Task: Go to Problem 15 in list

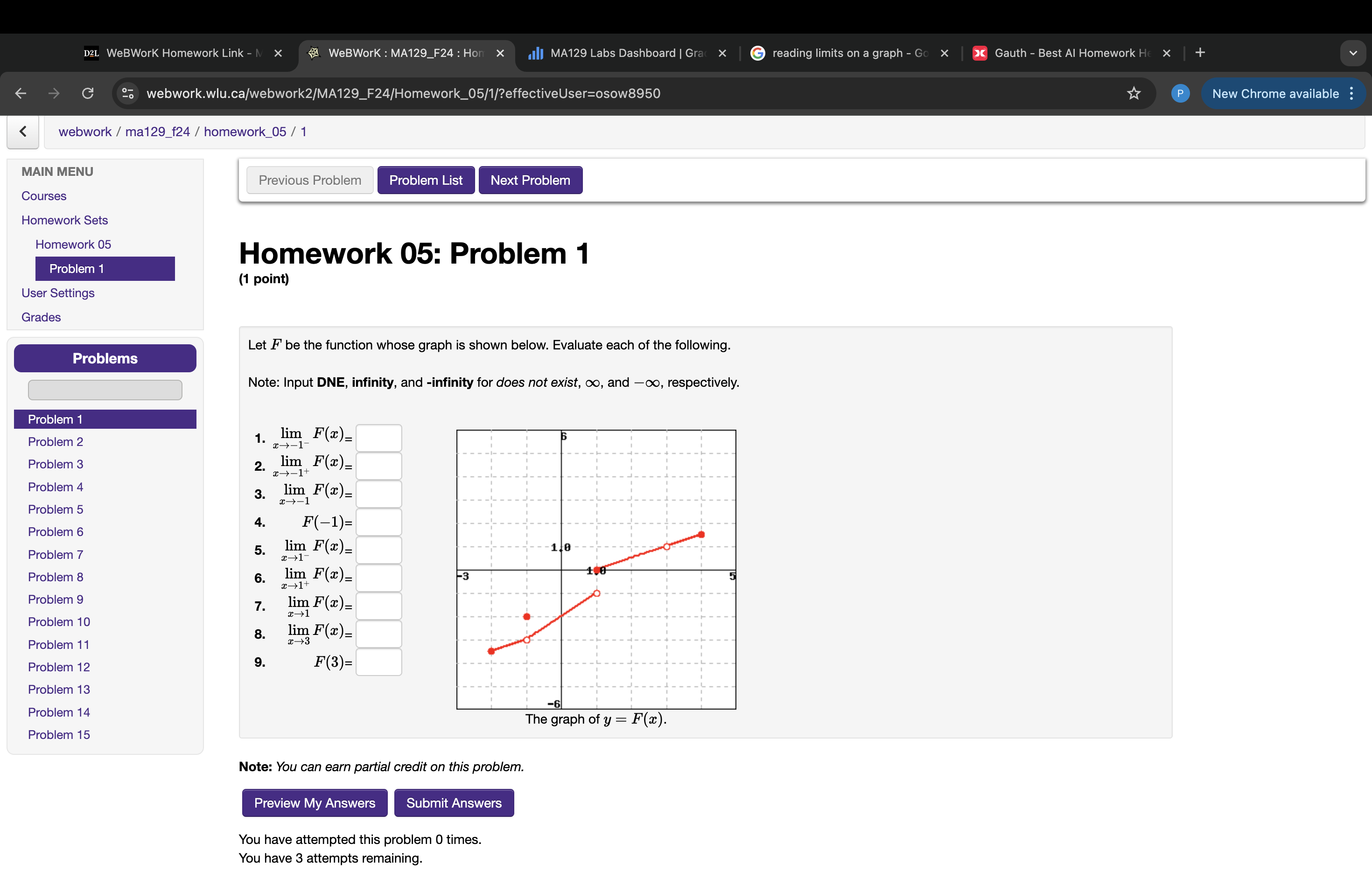Action: tap(59, 735)
